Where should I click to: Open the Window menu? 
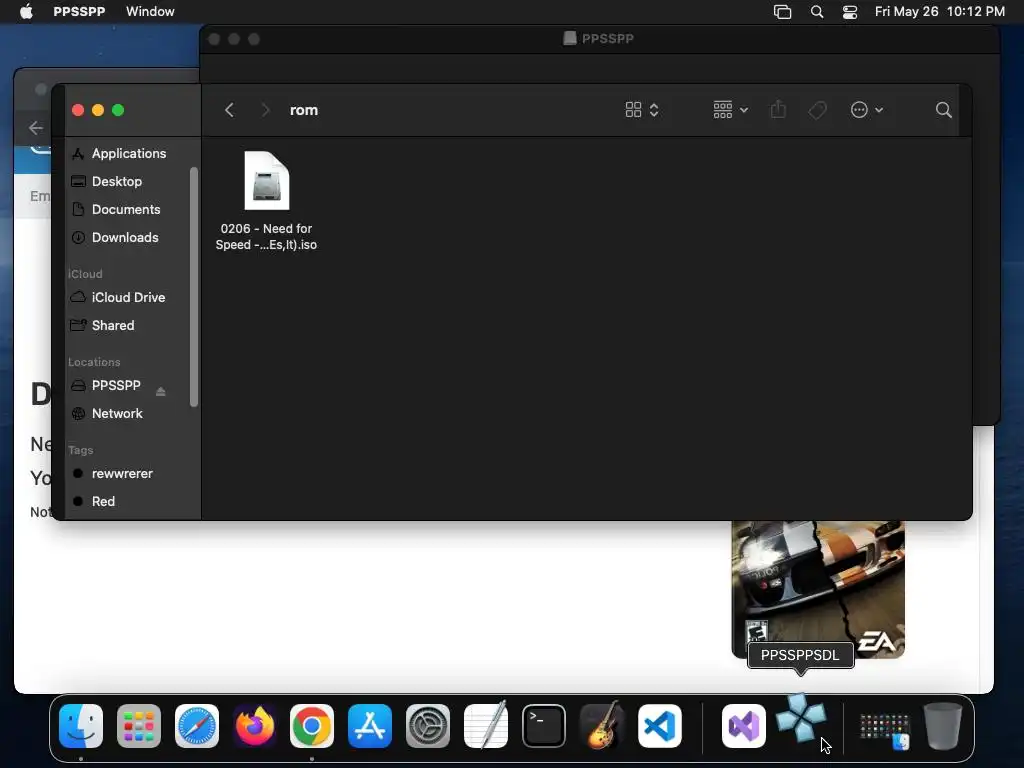click(x=150, y=12)
